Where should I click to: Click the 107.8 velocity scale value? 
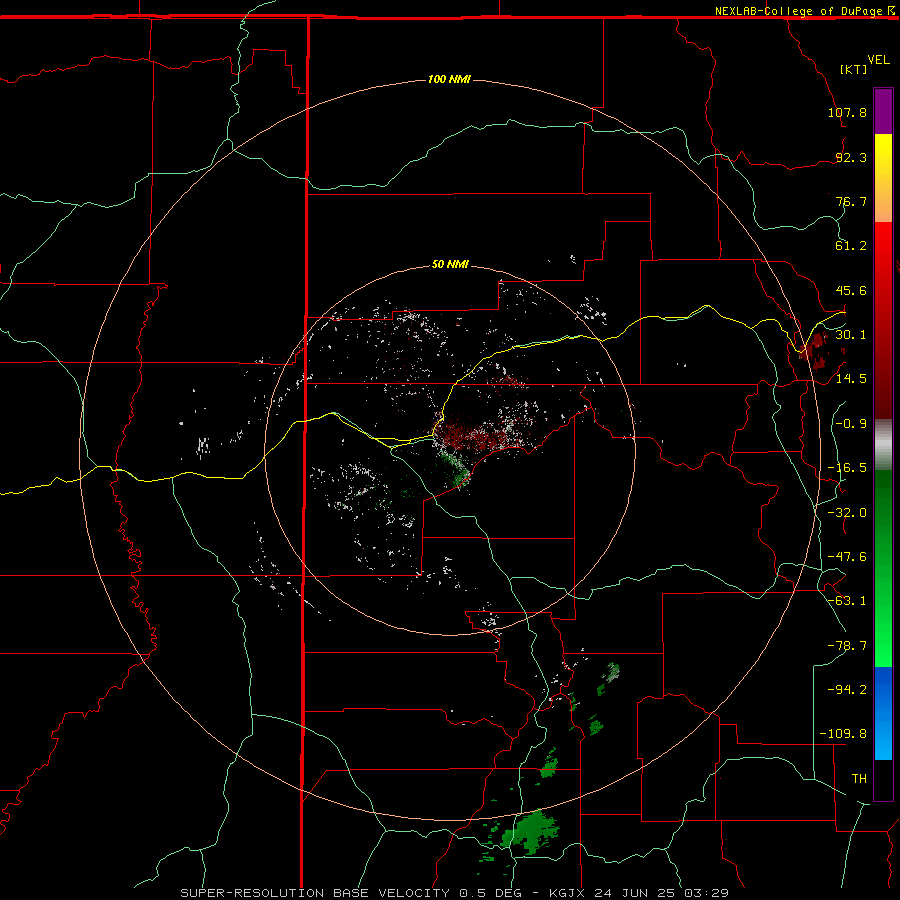pos(847,112)
